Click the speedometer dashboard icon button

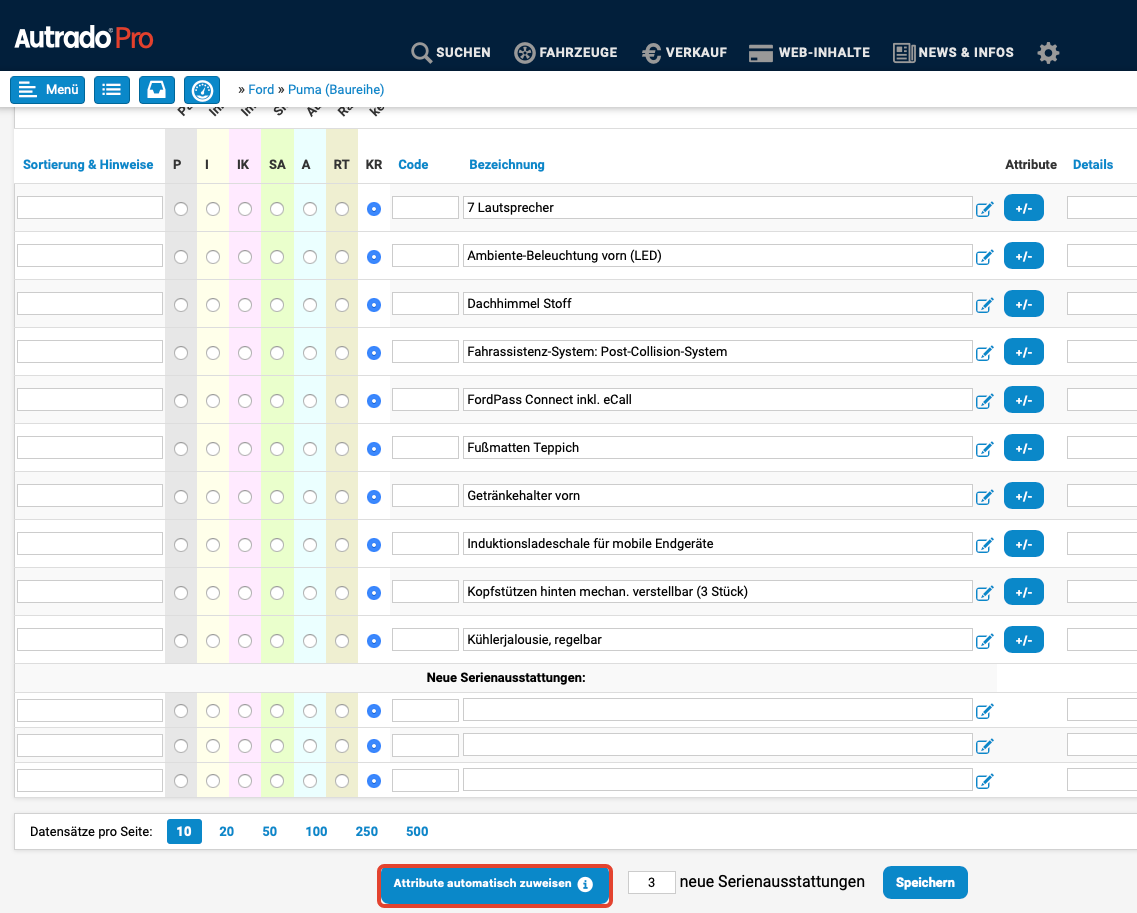tap(202, 90)
